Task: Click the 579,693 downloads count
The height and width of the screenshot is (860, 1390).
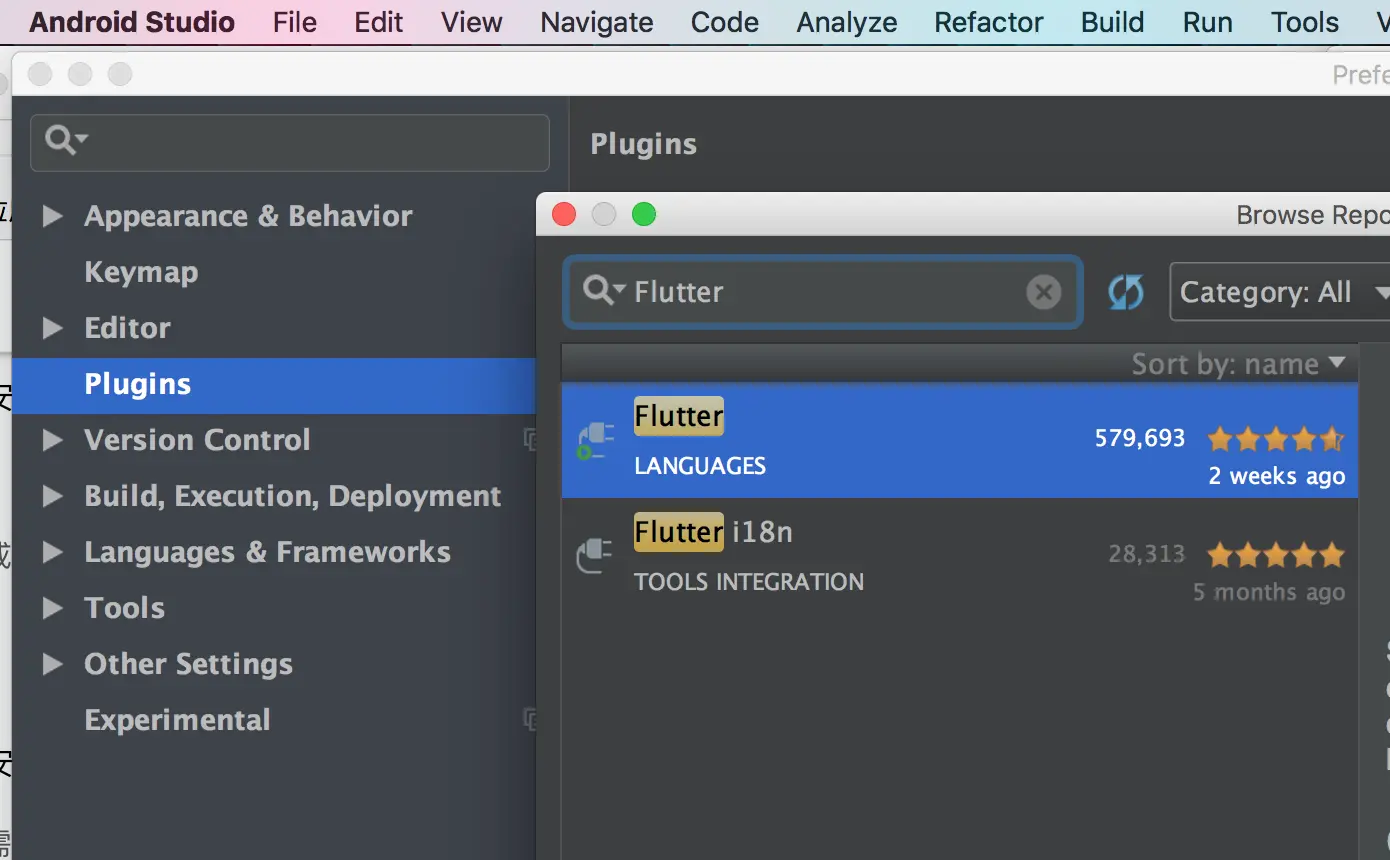Action: click(x=1140, y=438)
